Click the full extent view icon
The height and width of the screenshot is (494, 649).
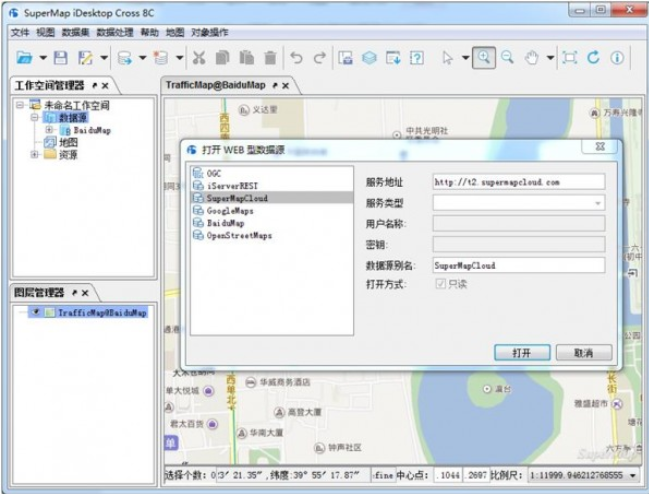click(x=571, y=58)
